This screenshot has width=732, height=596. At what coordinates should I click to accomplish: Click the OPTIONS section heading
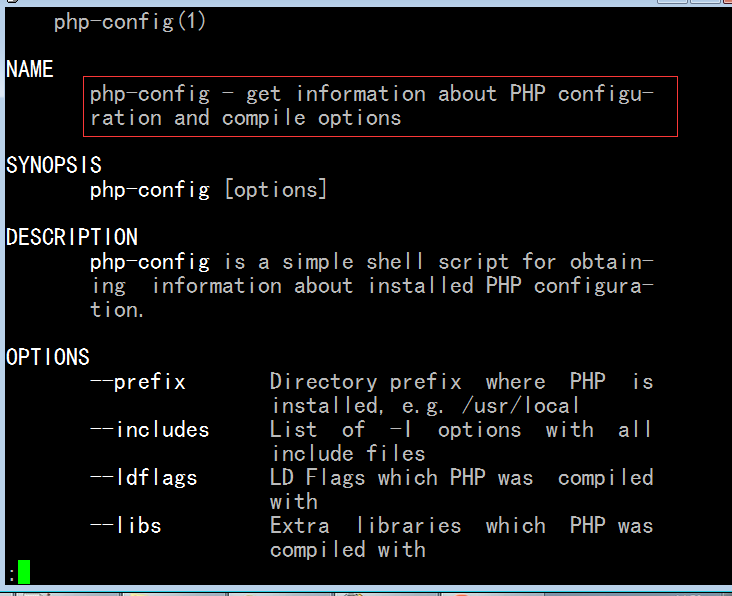[x=48, y=357]
